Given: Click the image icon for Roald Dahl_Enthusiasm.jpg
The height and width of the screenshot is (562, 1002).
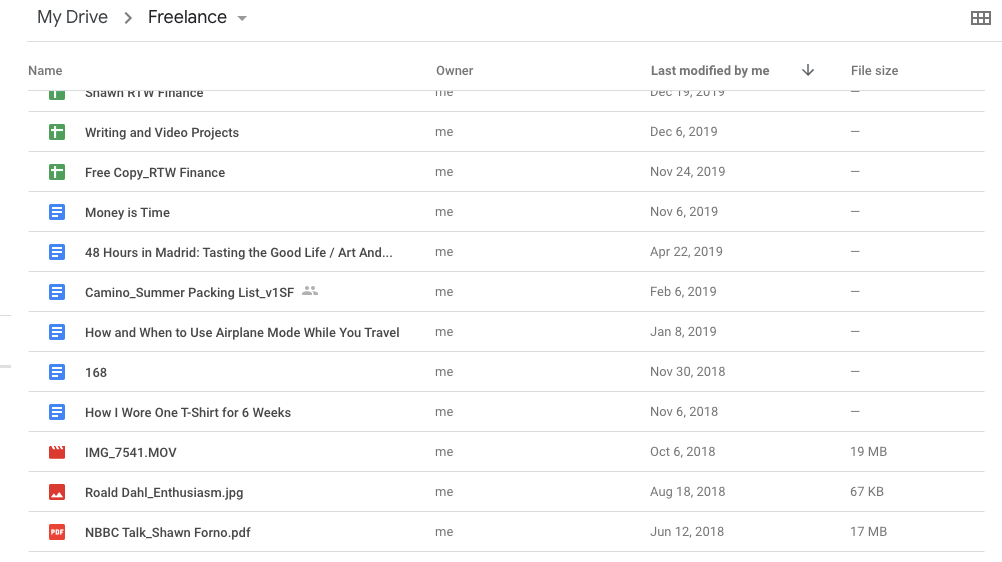Looking at the screenshot, I should pos(57,492).
